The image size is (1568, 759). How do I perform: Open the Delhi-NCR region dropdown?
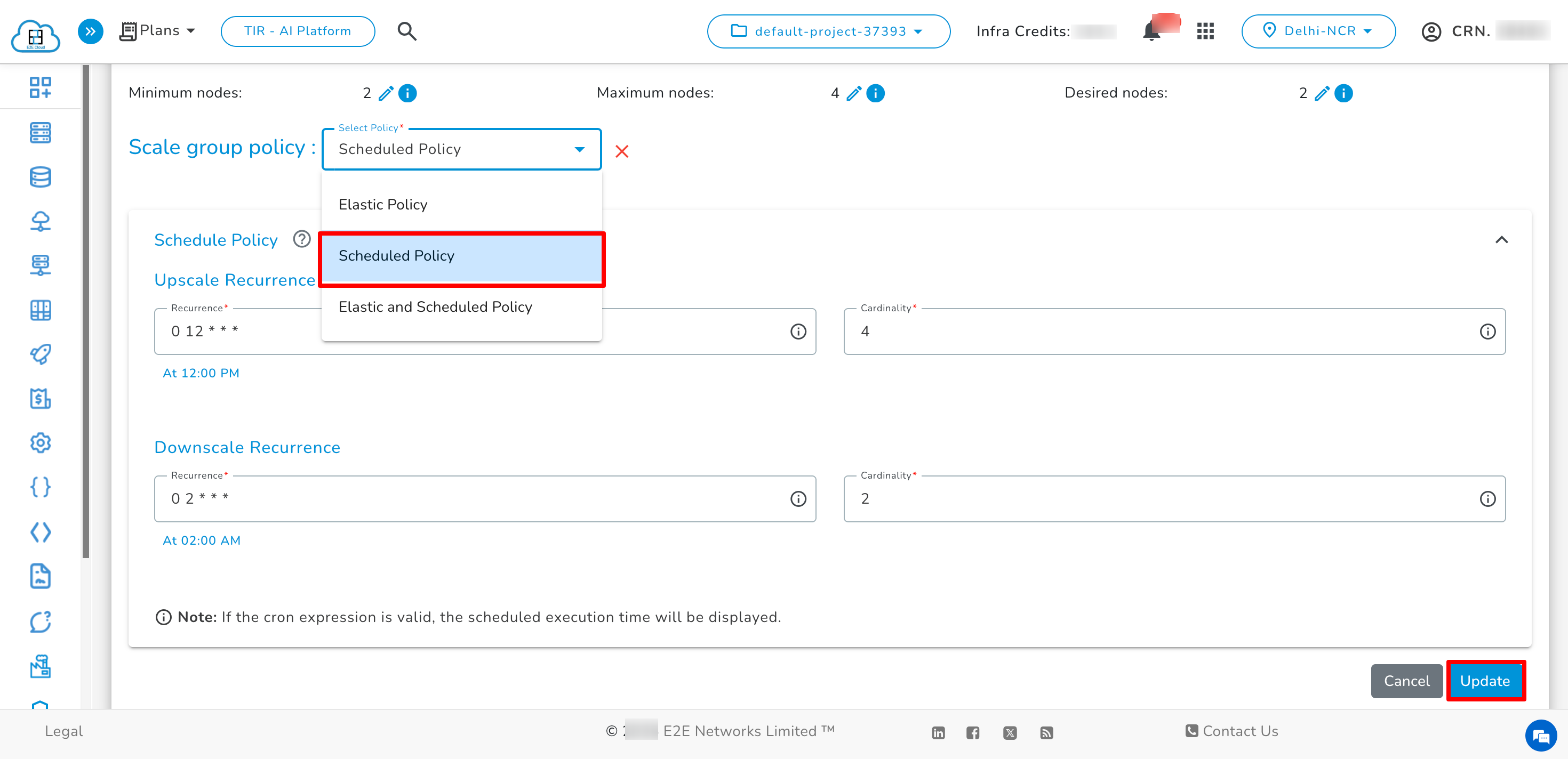click(x=1318, y=31)
